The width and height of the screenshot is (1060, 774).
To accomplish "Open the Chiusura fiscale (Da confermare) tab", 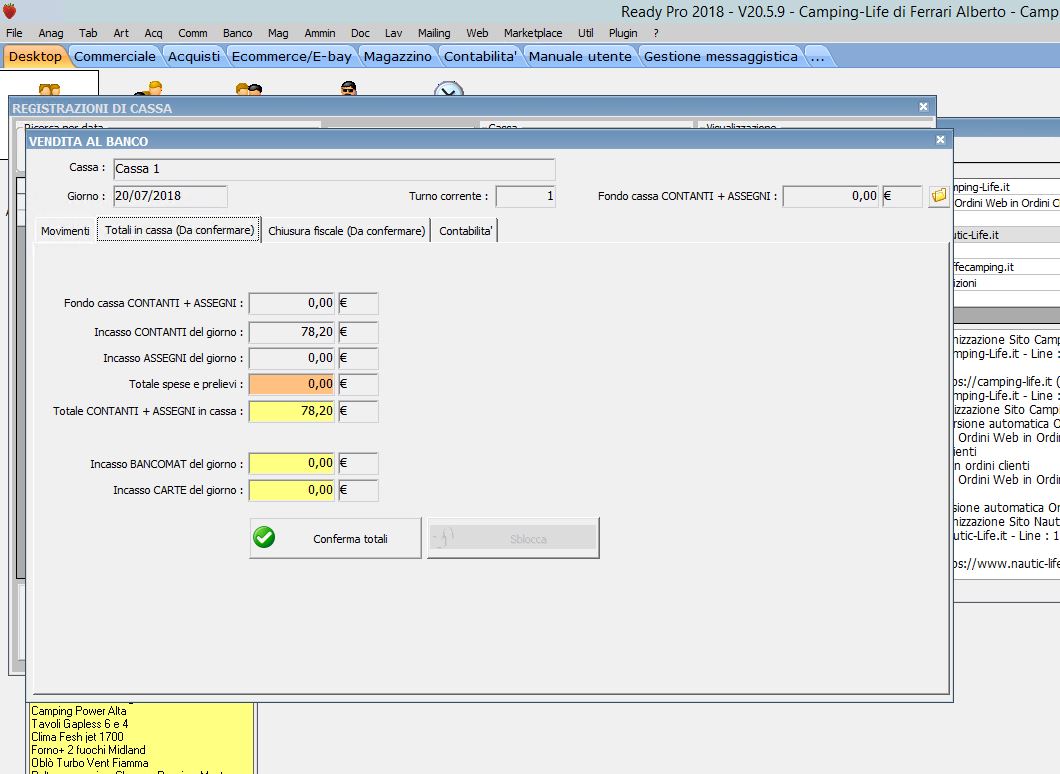I will click(347, 231).
